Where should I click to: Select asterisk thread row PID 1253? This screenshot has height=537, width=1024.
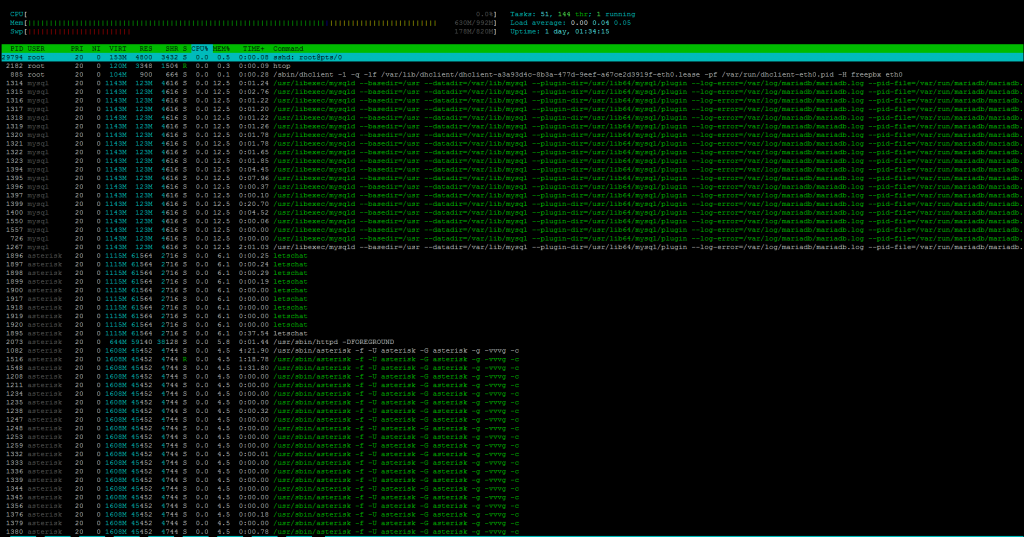(x=512, y=437)
